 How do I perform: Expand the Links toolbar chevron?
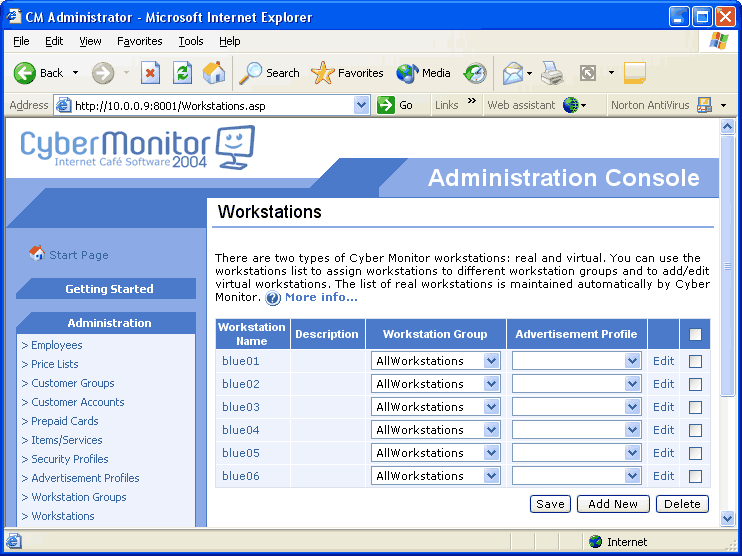point(471,100)
